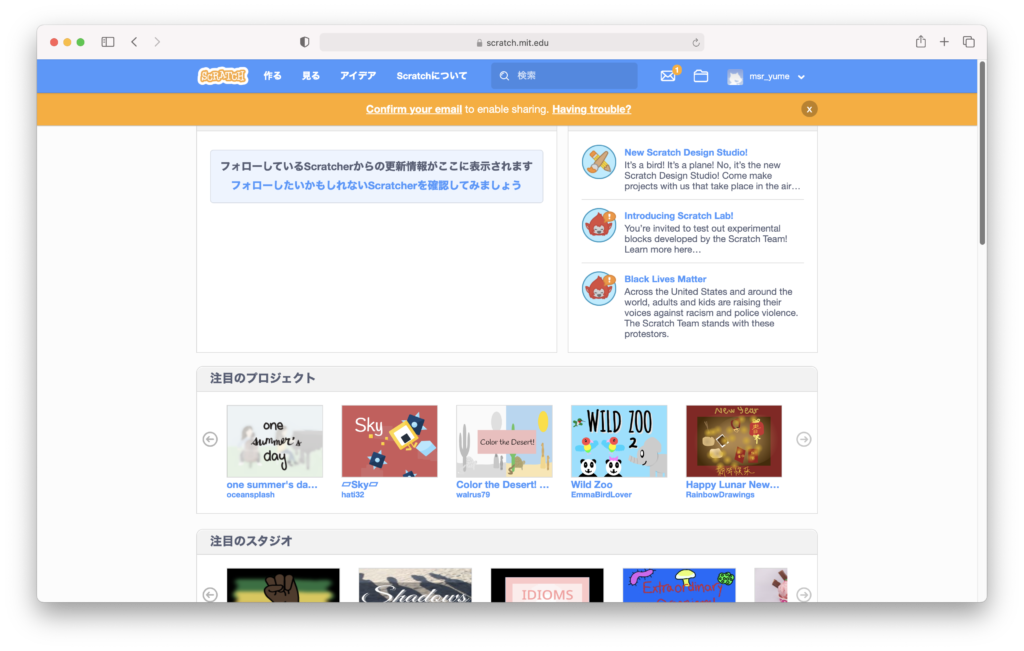1024x651 pixels.
Task: Open the 作る menu item
Action: point(272,76)
